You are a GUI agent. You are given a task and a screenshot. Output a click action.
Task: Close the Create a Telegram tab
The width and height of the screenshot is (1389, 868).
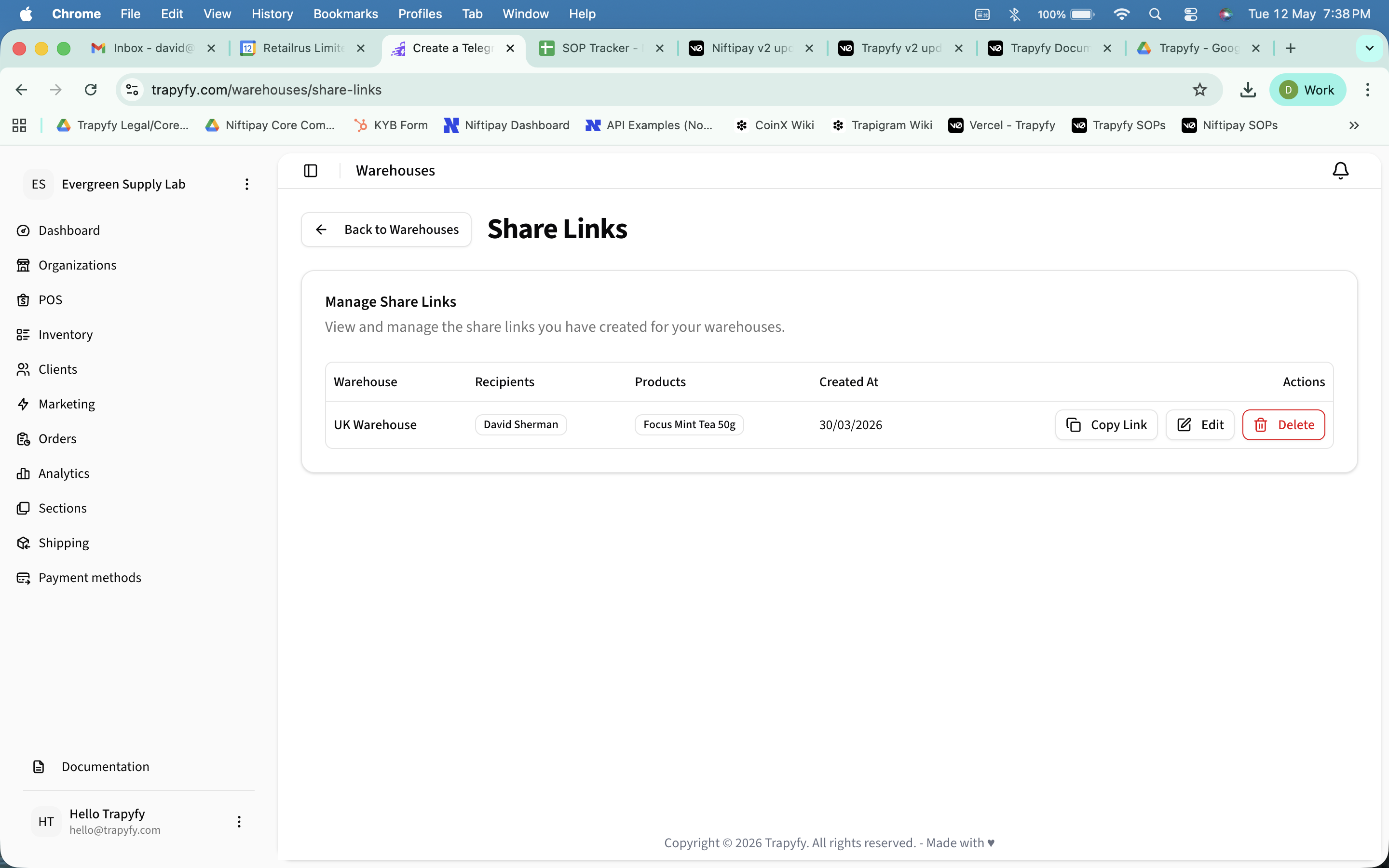[510, 48]
